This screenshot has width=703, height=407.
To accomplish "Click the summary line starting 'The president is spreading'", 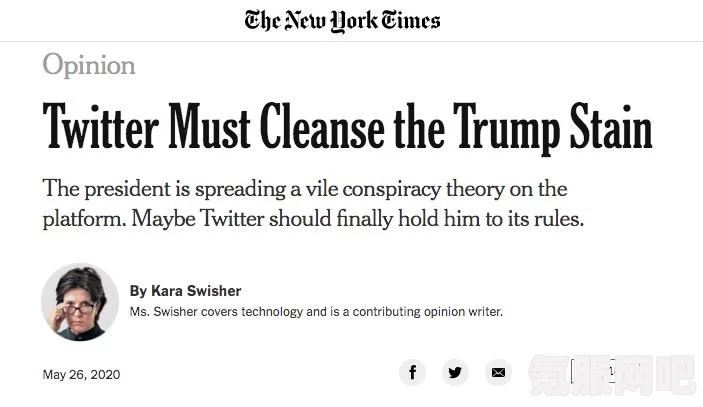I will pyautogui.click(x=305, y=189).
